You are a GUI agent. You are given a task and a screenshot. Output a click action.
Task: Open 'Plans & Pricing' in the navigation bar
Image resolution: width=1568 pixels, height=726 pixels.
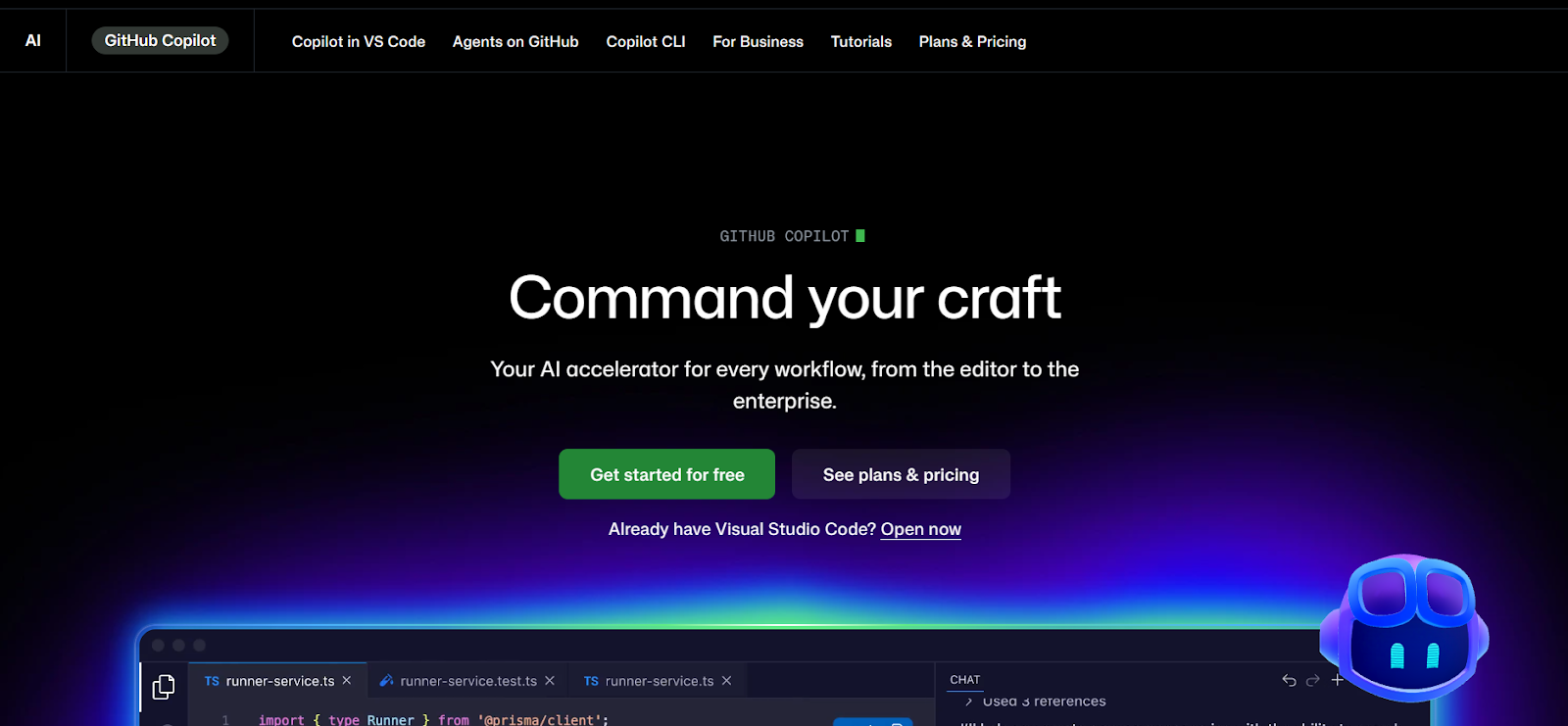click(973, 41)
